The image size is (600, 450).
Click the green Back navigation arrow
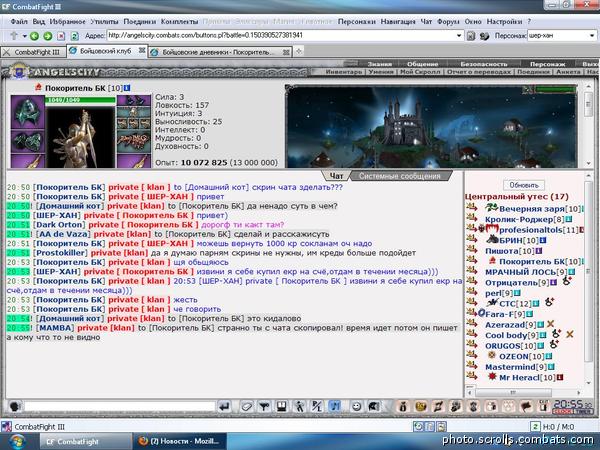pos(34,36)
